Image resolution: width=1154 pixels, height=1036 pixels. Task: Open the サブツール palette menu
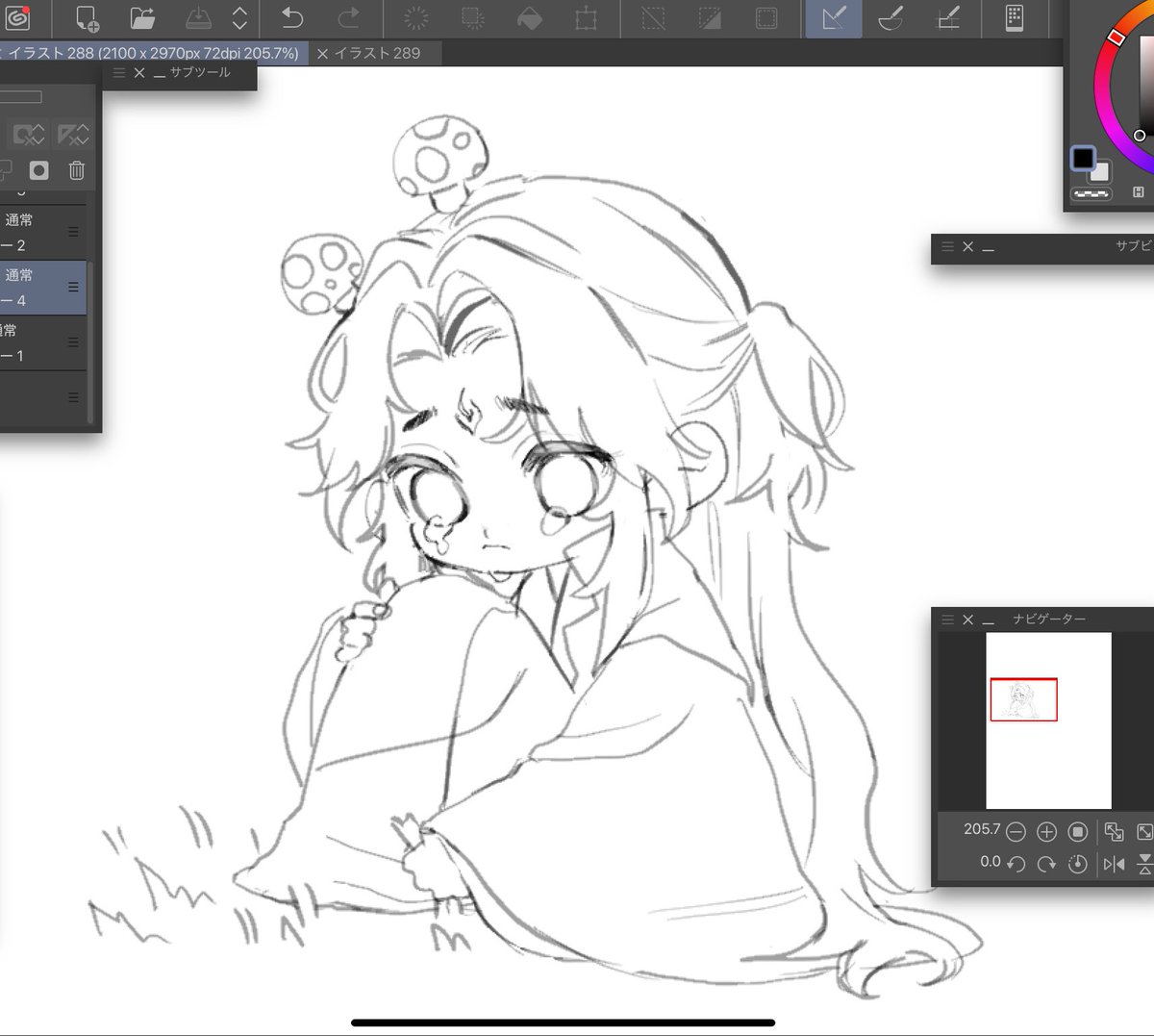119,73
